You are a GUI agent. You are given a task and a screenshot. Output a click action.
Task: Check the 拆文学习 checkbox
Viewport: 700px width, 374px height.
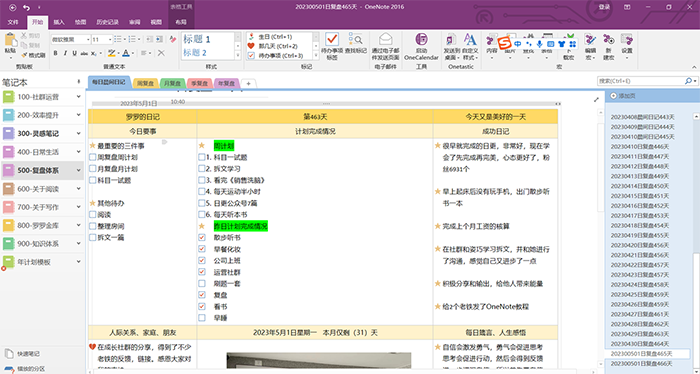point(202,169)
